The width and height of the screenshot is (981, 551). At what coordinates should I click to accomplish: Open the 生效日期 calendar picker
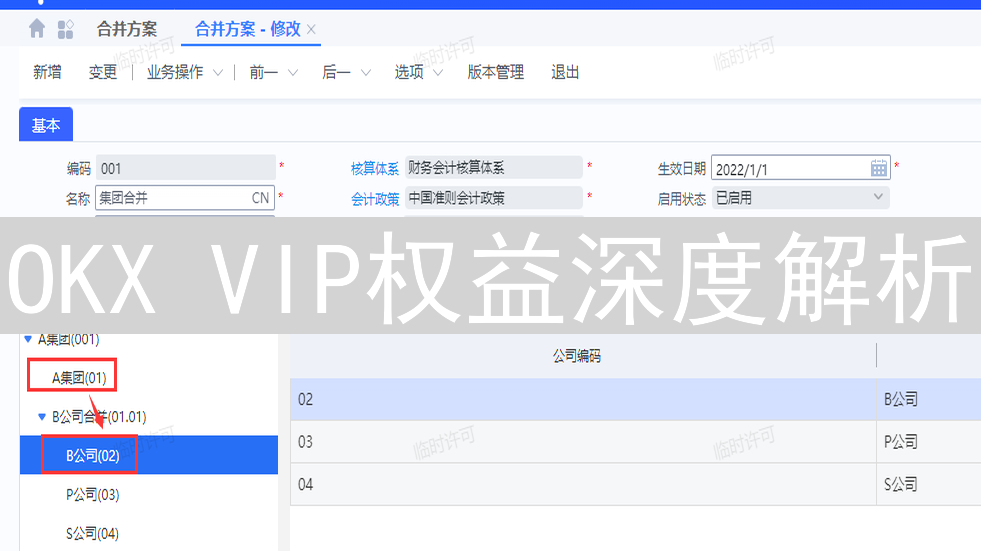(x=878, y=168)
